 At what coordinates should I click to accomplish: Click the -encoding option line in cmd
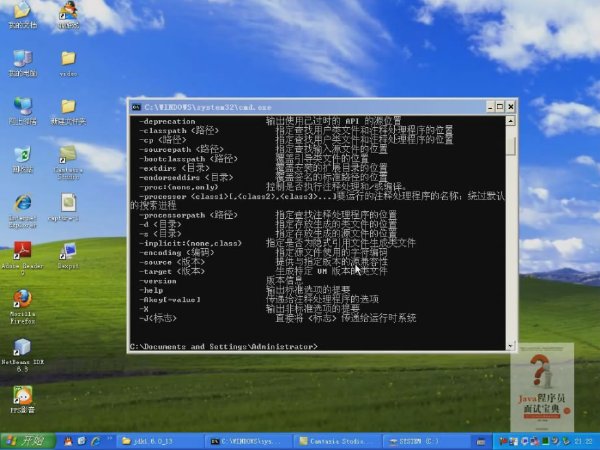click(263, 253)
